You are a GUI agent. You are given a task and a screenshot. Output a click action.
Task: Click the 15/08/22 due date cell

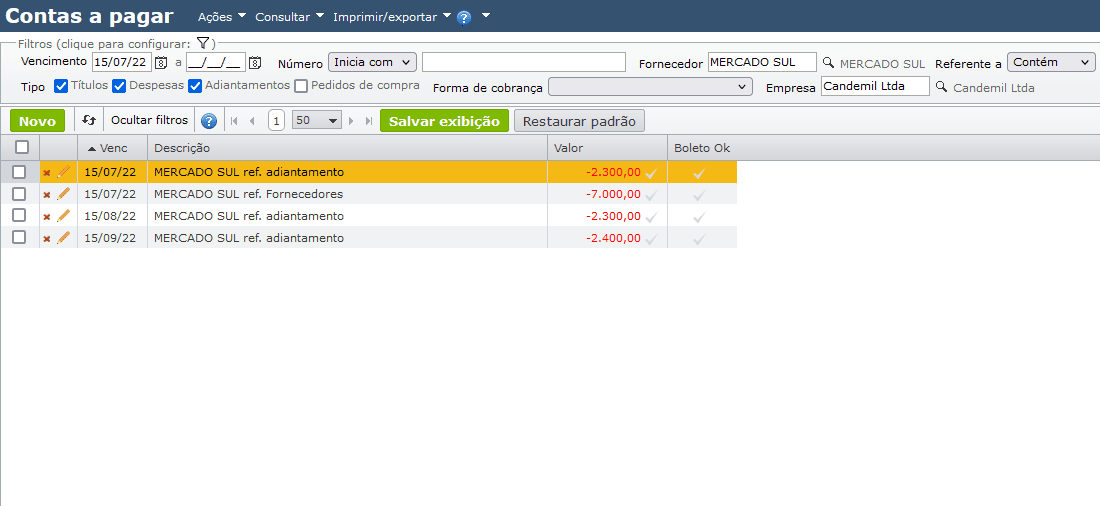click(110, 215)
